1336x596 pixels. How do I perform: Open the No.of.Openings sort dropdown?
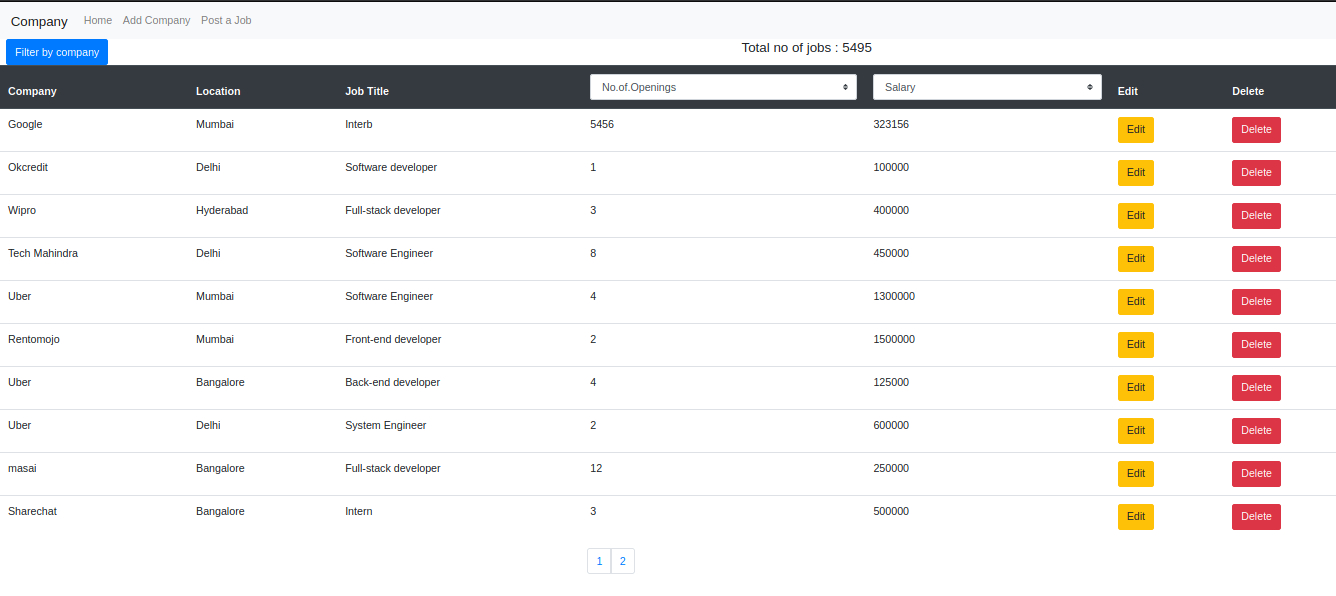[723, 87]
